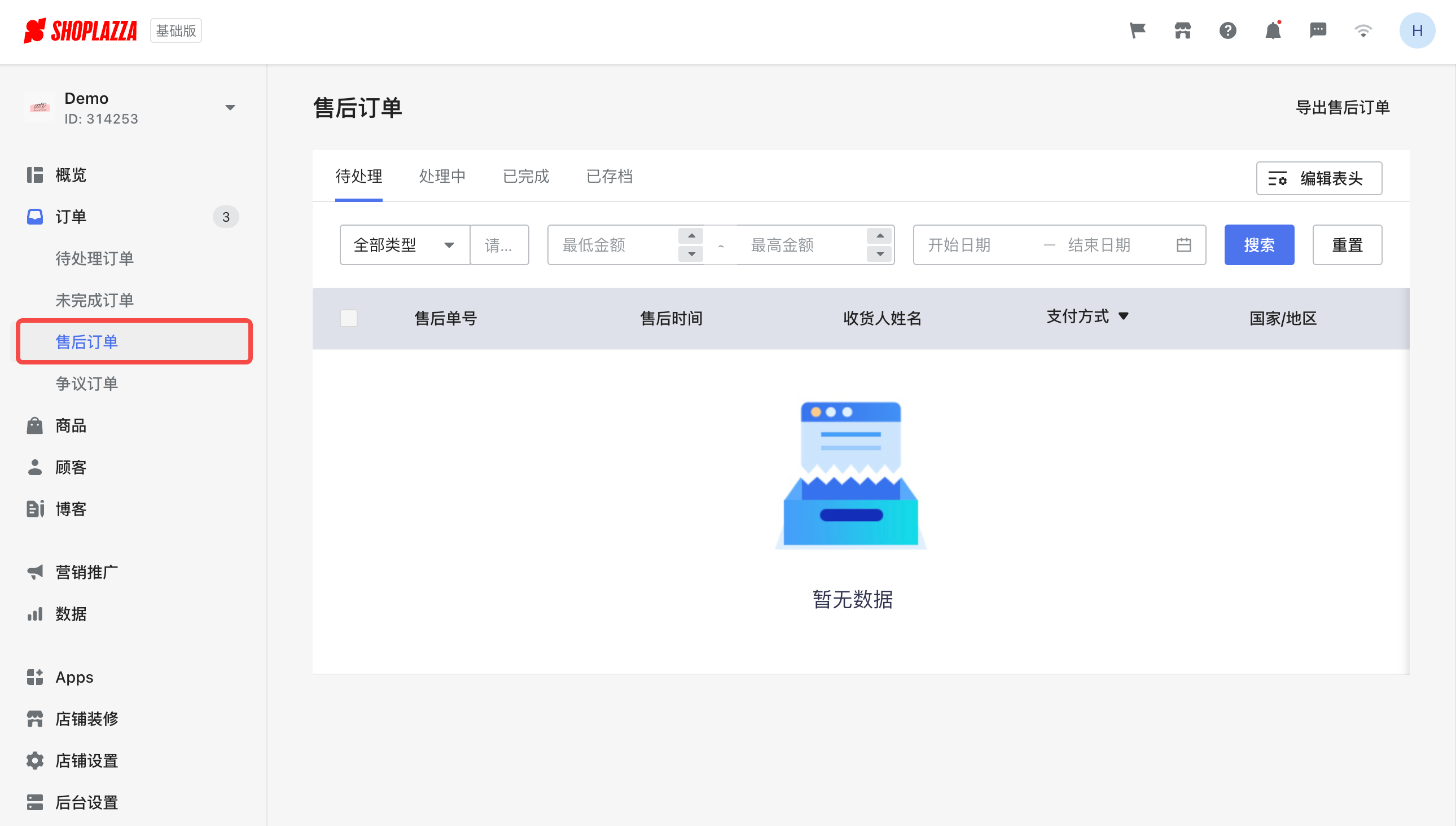Open the notifications bell icon

click(x=1273, y=30)
